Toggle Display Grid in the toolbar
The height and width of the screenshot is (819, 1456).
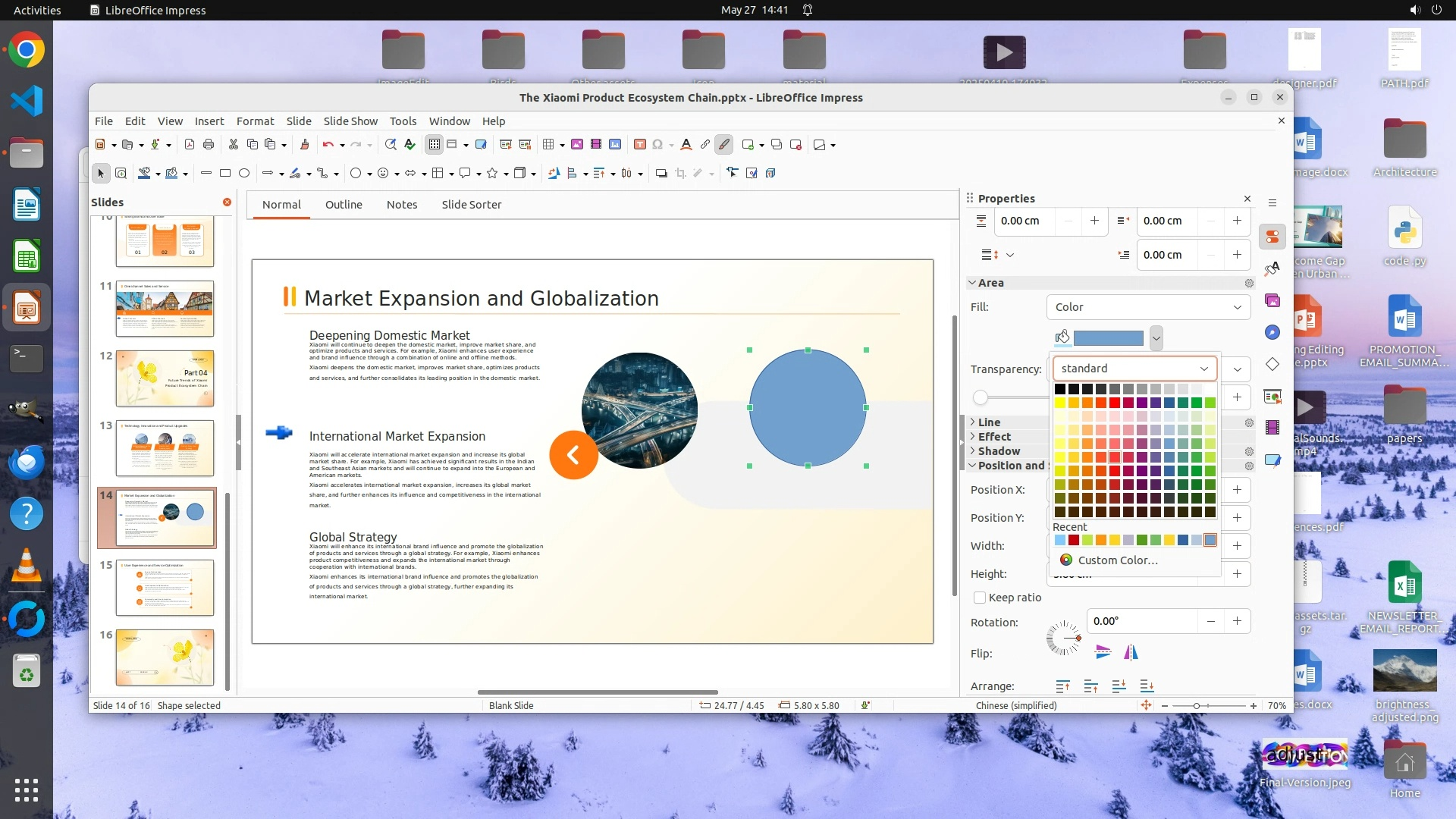coord(434,144)
